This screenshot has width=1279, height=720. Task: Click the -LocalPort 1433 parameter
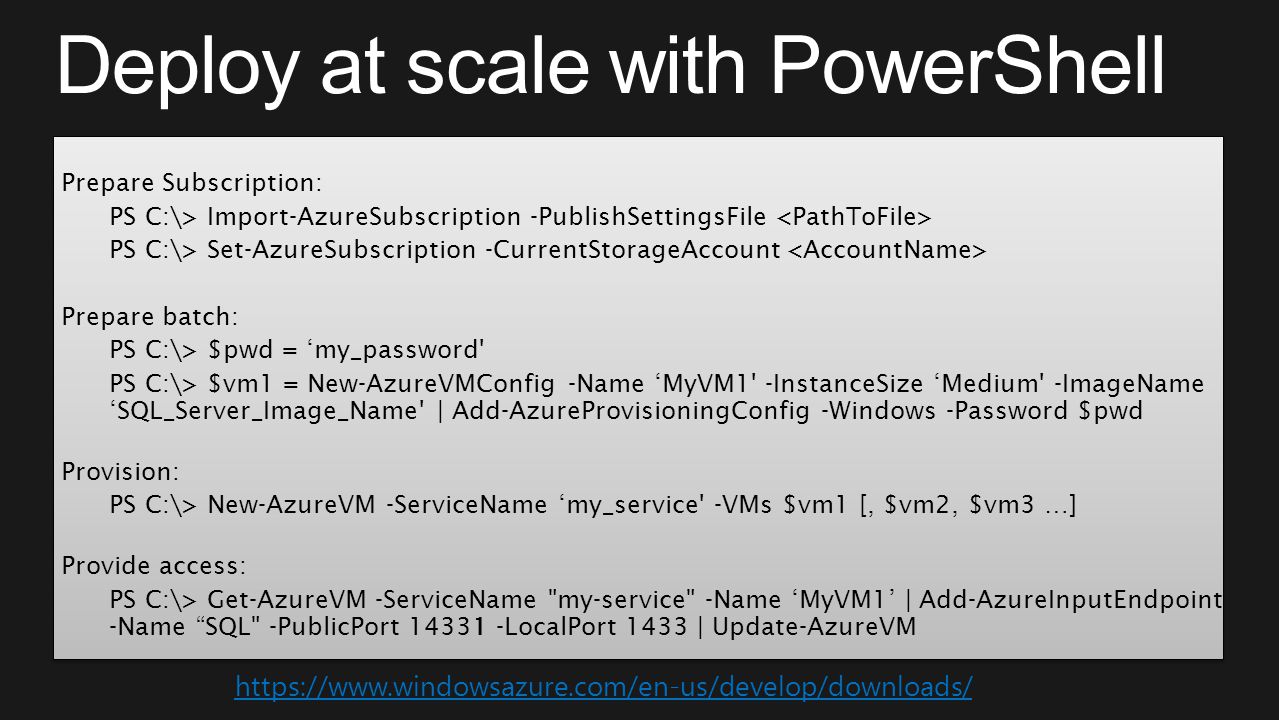(591, 627)
